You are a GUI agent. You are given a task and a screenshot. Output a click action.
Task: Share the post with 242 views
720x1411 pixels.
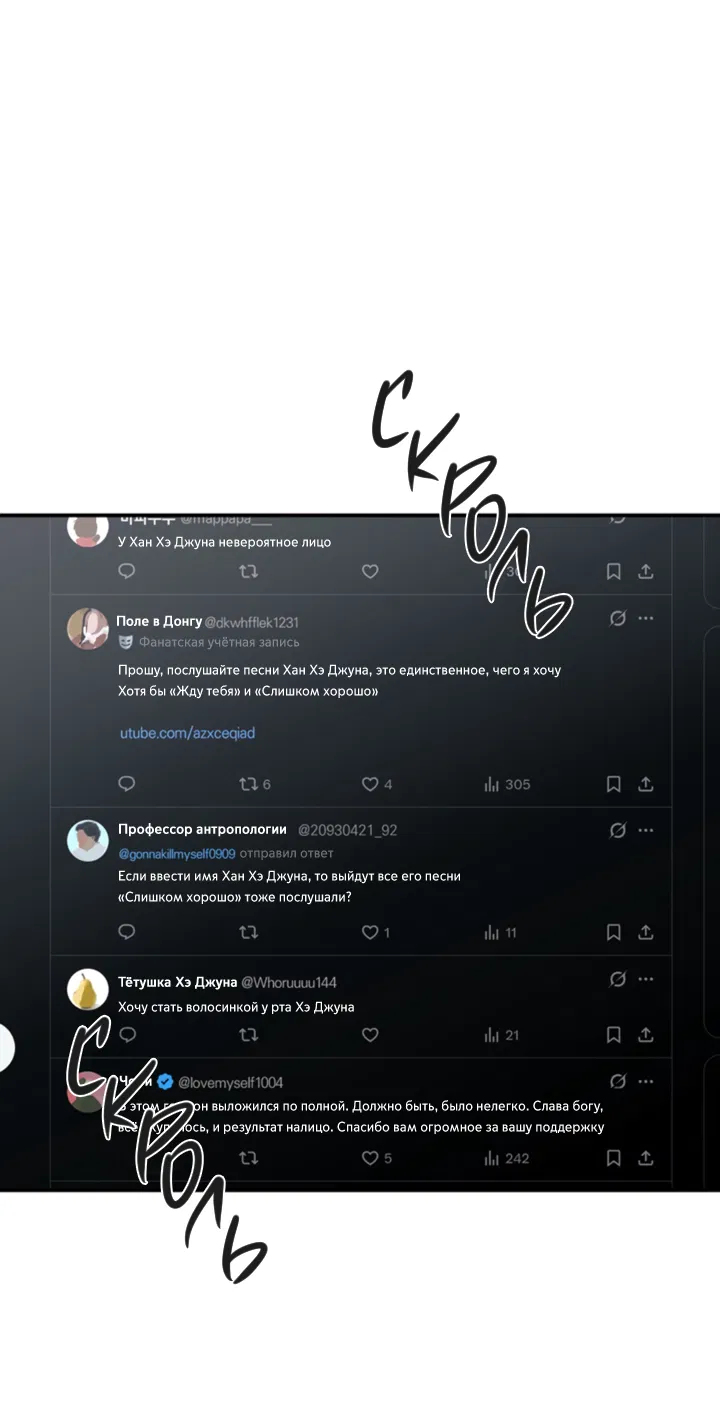[x=646, y=1158]
